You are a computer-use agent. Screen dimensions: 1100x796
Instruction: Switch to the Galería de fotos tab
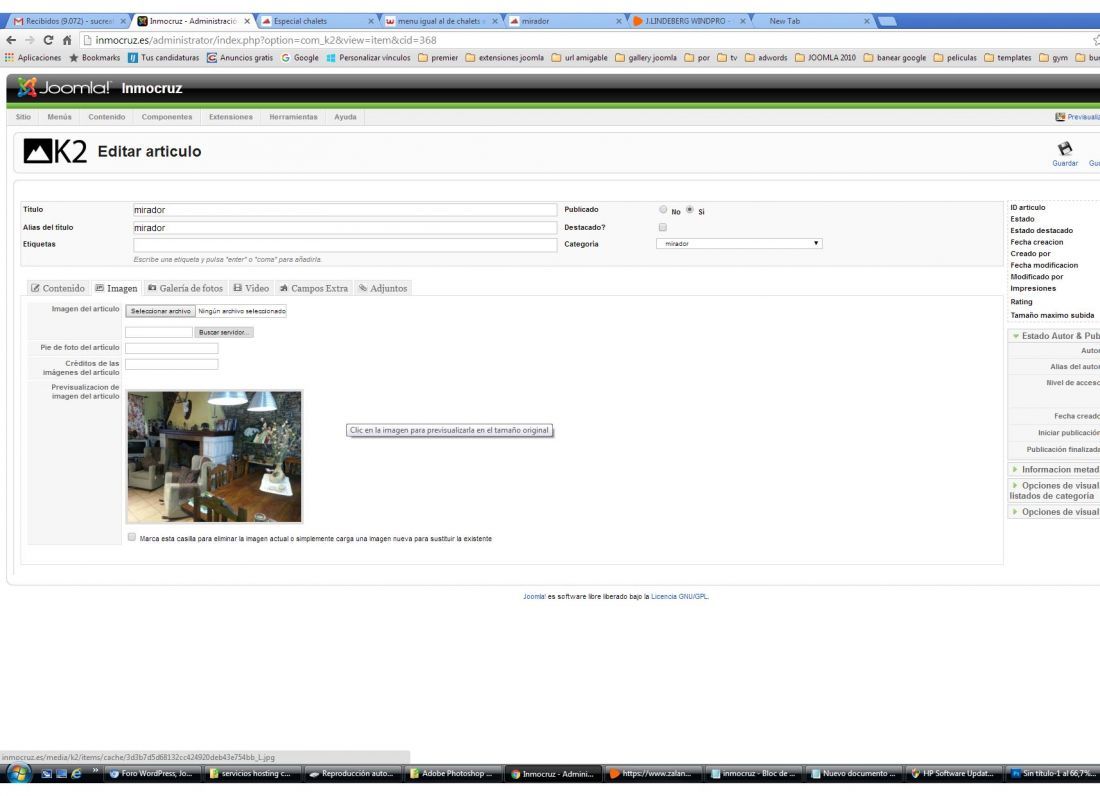185,288
